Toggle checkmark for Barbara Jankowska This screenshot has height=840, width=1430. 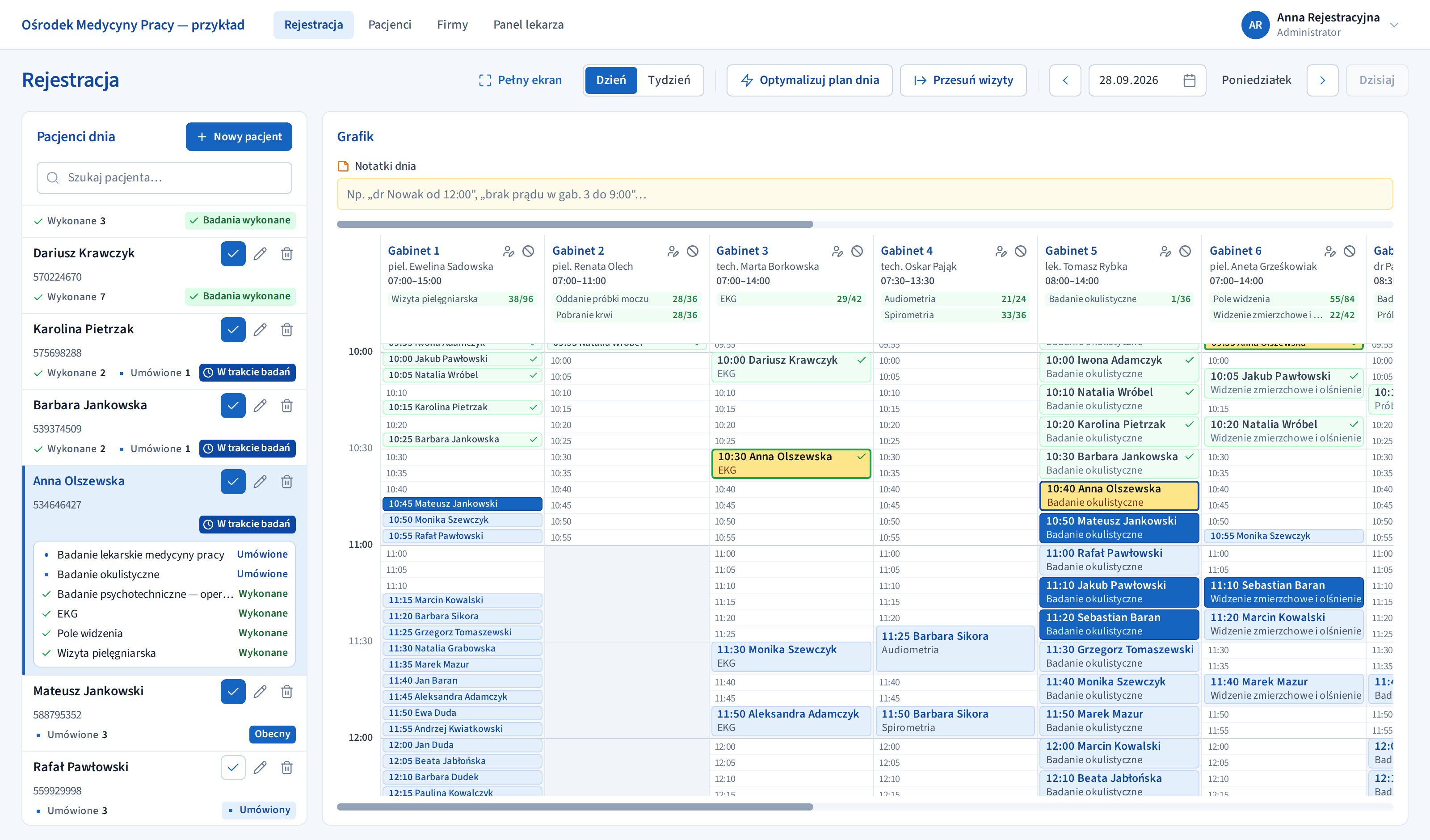(233, 406)
